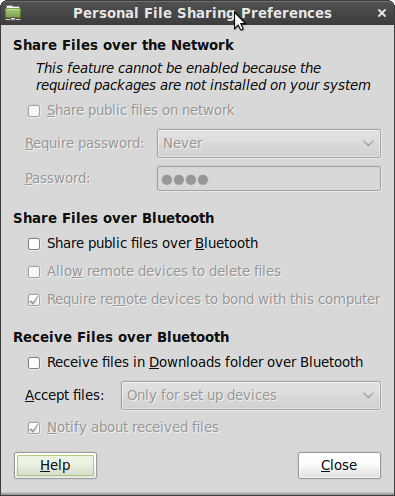The height and width of the screenshot is (496, 395).
Task: Toggle Notify about received files checkbox
Action: pyautogui.click(x=34, y=428)
